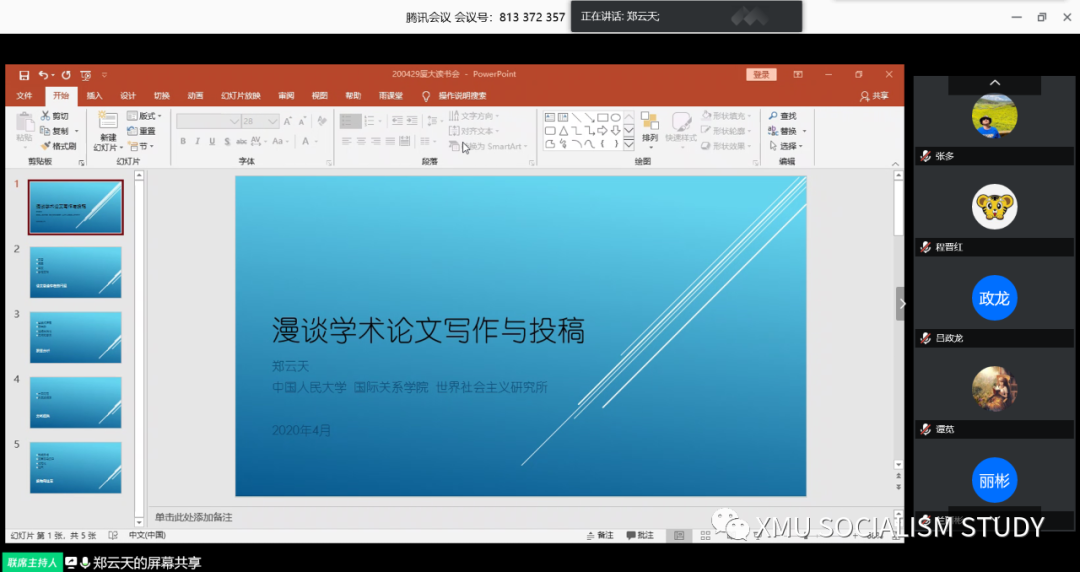Click the Share button
The width and height of the screenshot is (1080, 572).
(x=874, y=96)
